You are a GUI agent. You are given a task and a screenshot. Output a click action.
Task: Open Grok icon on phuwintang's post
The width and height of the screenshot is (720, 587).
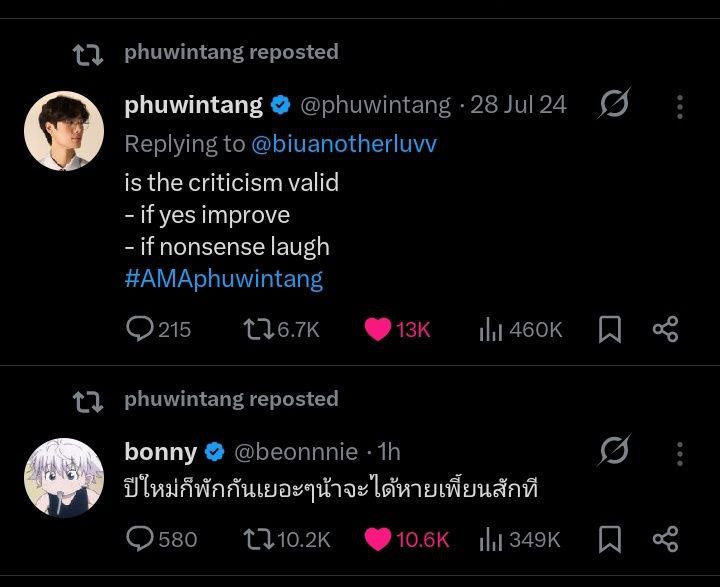click(x=613, y=105)
